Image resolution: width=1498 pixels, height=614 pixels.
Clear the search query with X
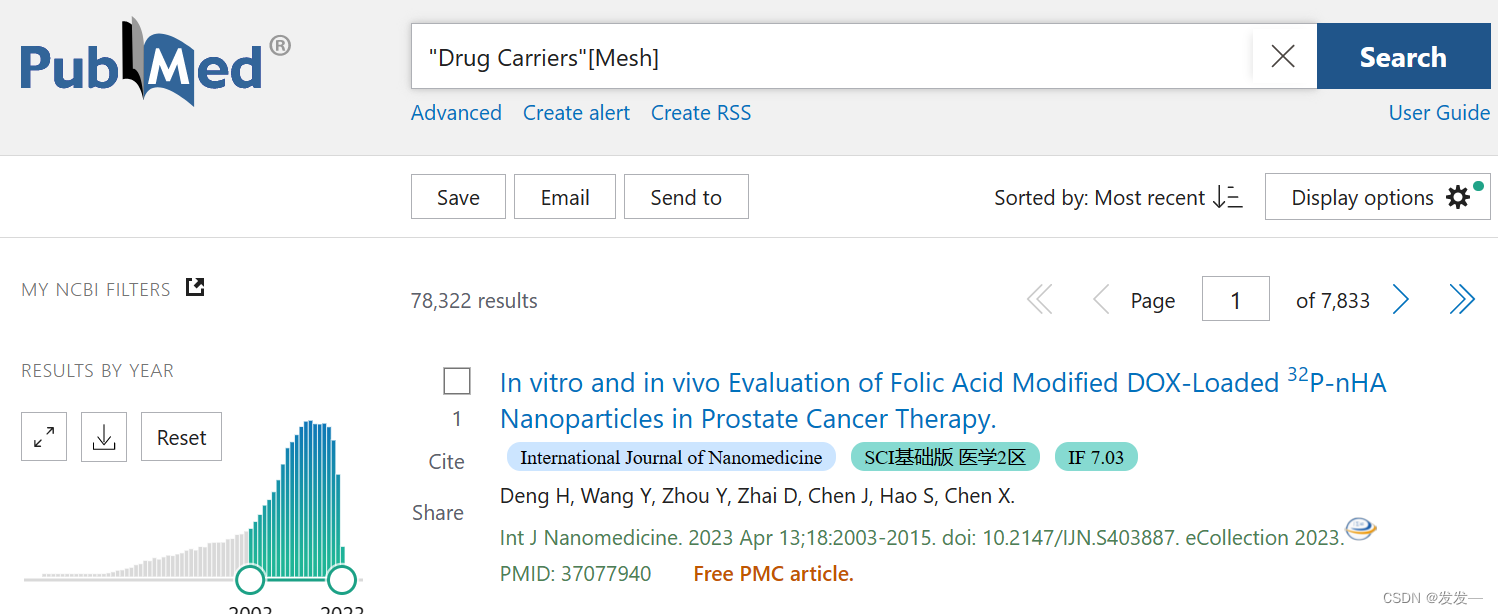click(1282, 57)
